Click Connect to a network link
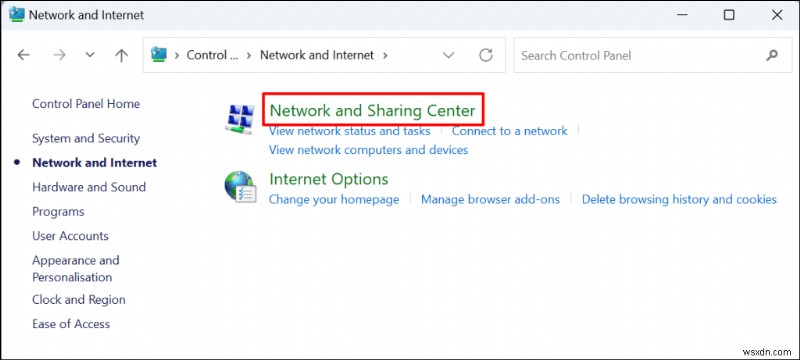The width and height of the screenshot is (800, 360). [x=509, y=131]
